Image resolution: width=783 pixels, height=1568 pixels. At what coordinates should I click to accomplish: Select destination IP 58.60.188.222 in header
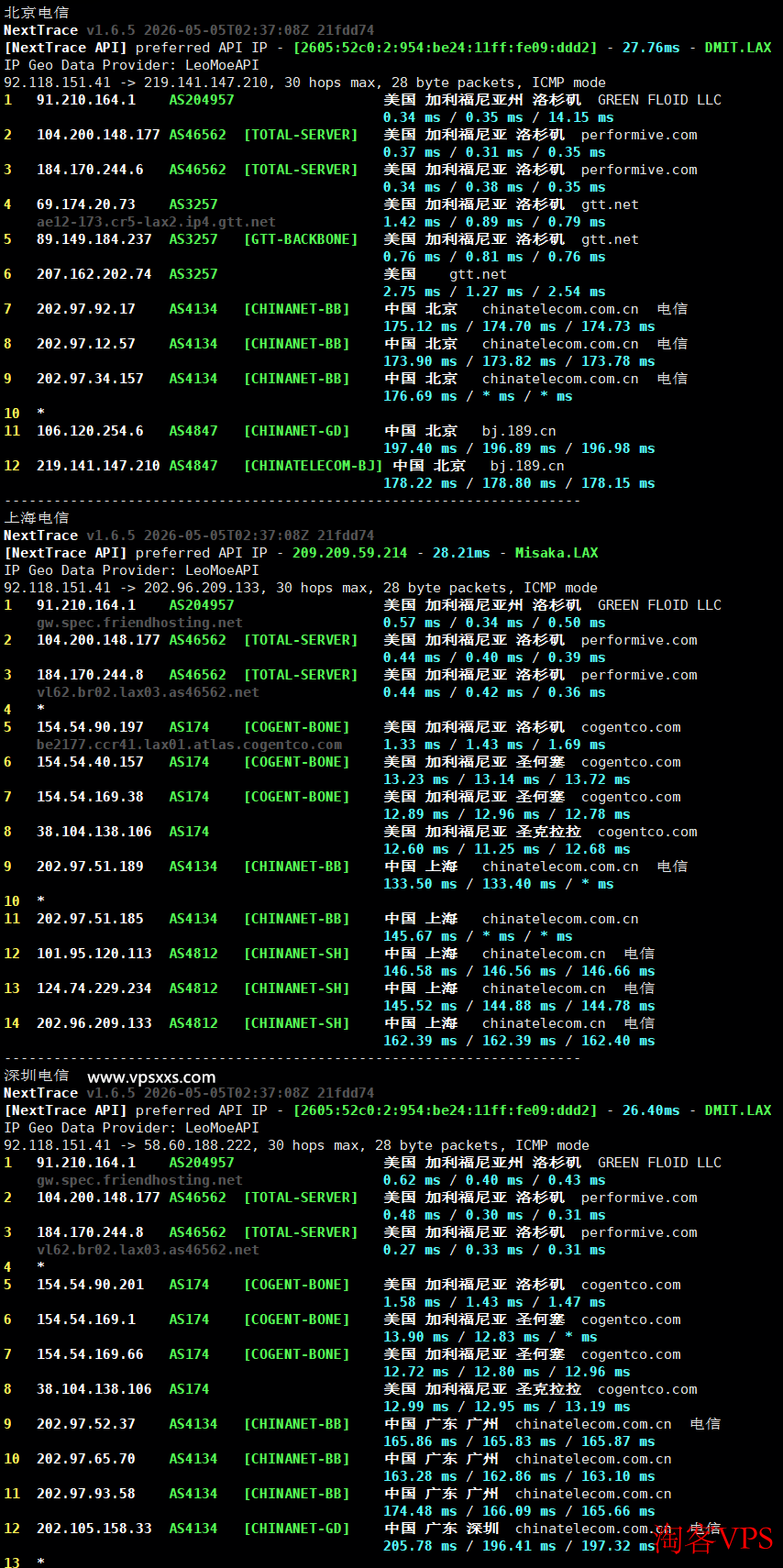[202, 1145]
